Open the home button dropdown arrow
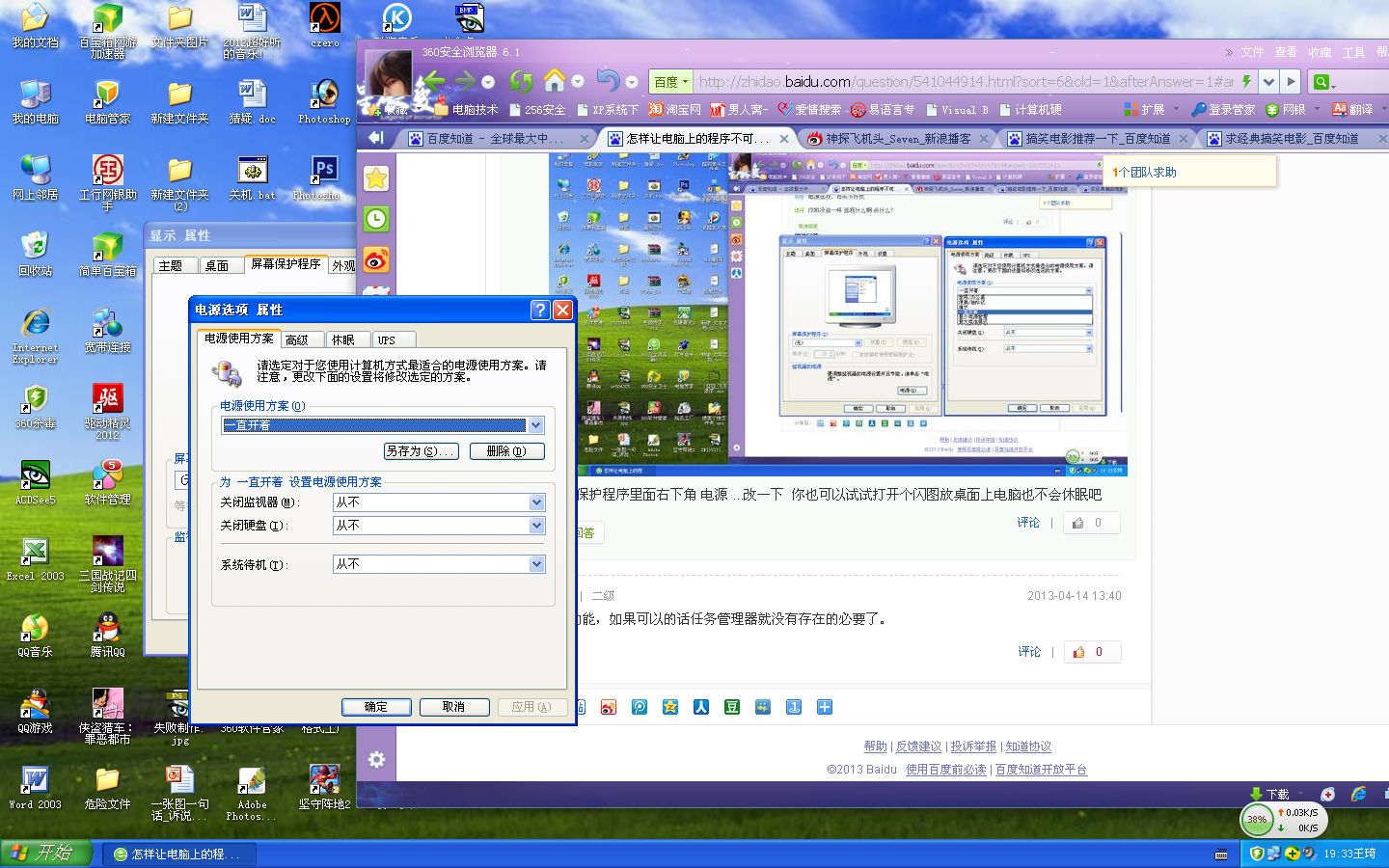Image resolution: width=1389 pixels, height=868 pixels. pos(578,81)
